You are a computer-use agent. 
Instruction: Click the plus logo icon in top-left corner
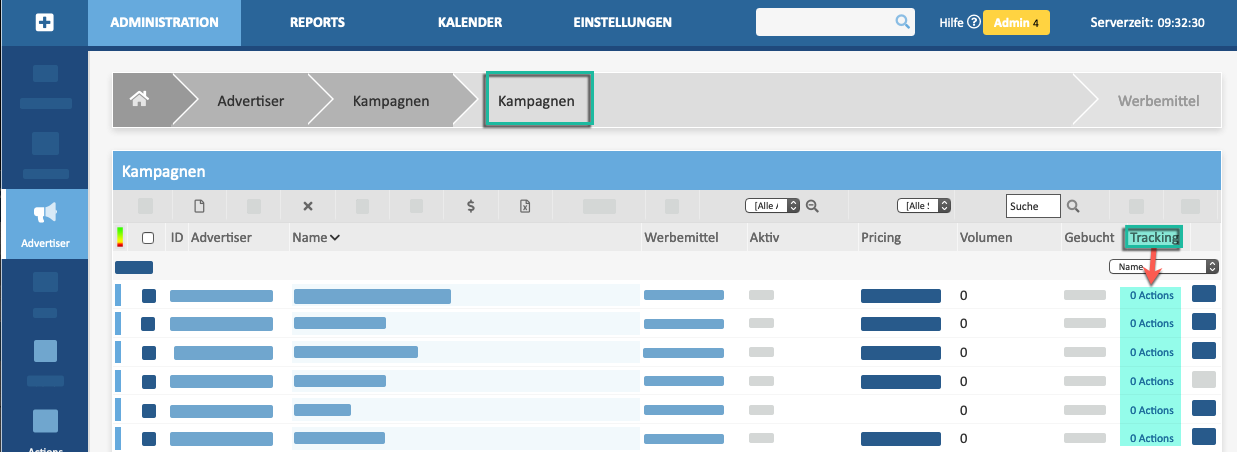click(44, 22)
